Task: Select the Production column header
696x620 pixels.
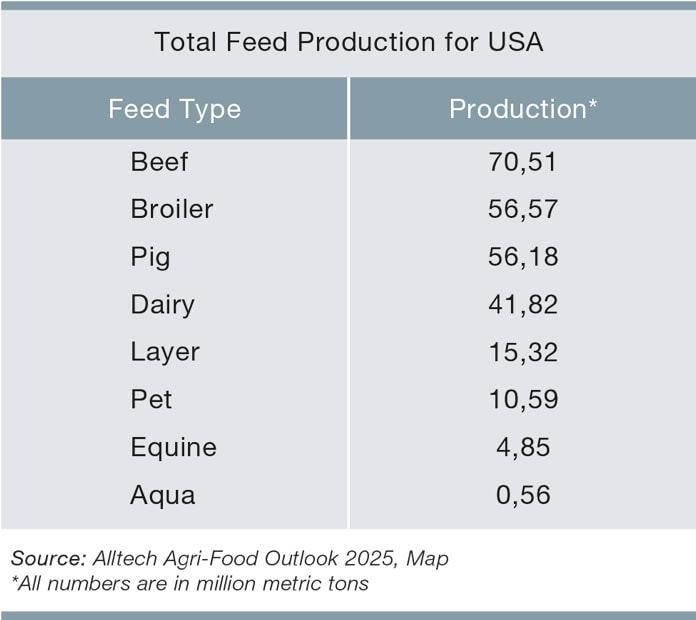Action: pyautogui.click(x=523, y=109)
